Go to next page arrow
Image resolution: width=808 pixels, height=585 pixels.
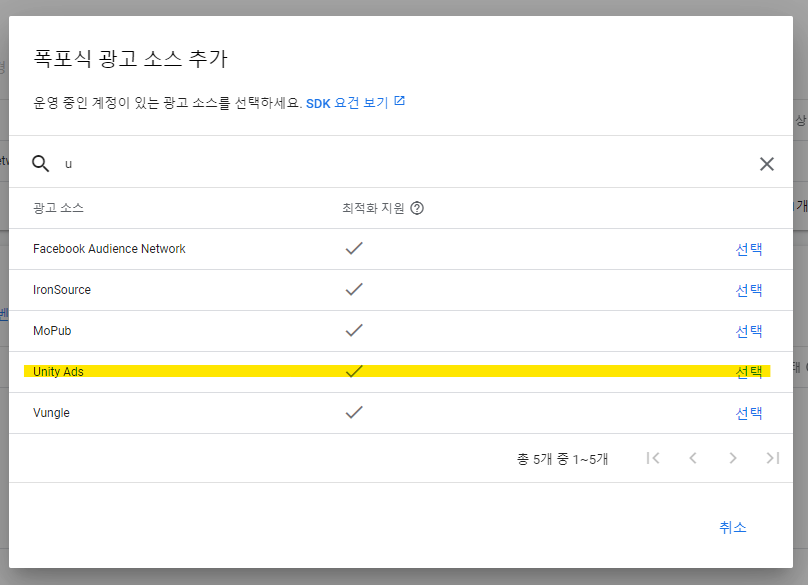pyautogui.click(x=733, y=458)
